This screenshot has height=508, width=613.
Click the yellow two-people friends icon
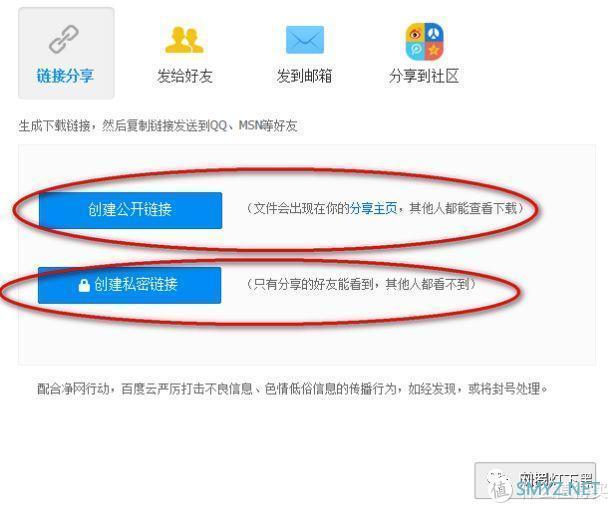[x=185, y=39]
